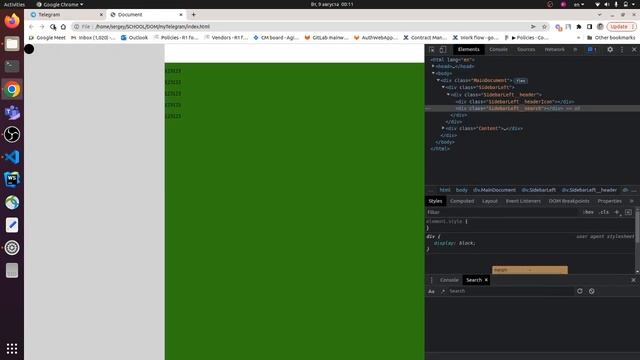This screenshot has height=360, width=640.
Task: Toggle match case Aa in search drawer
Action: pyautogui.click(x=431, y=291)
